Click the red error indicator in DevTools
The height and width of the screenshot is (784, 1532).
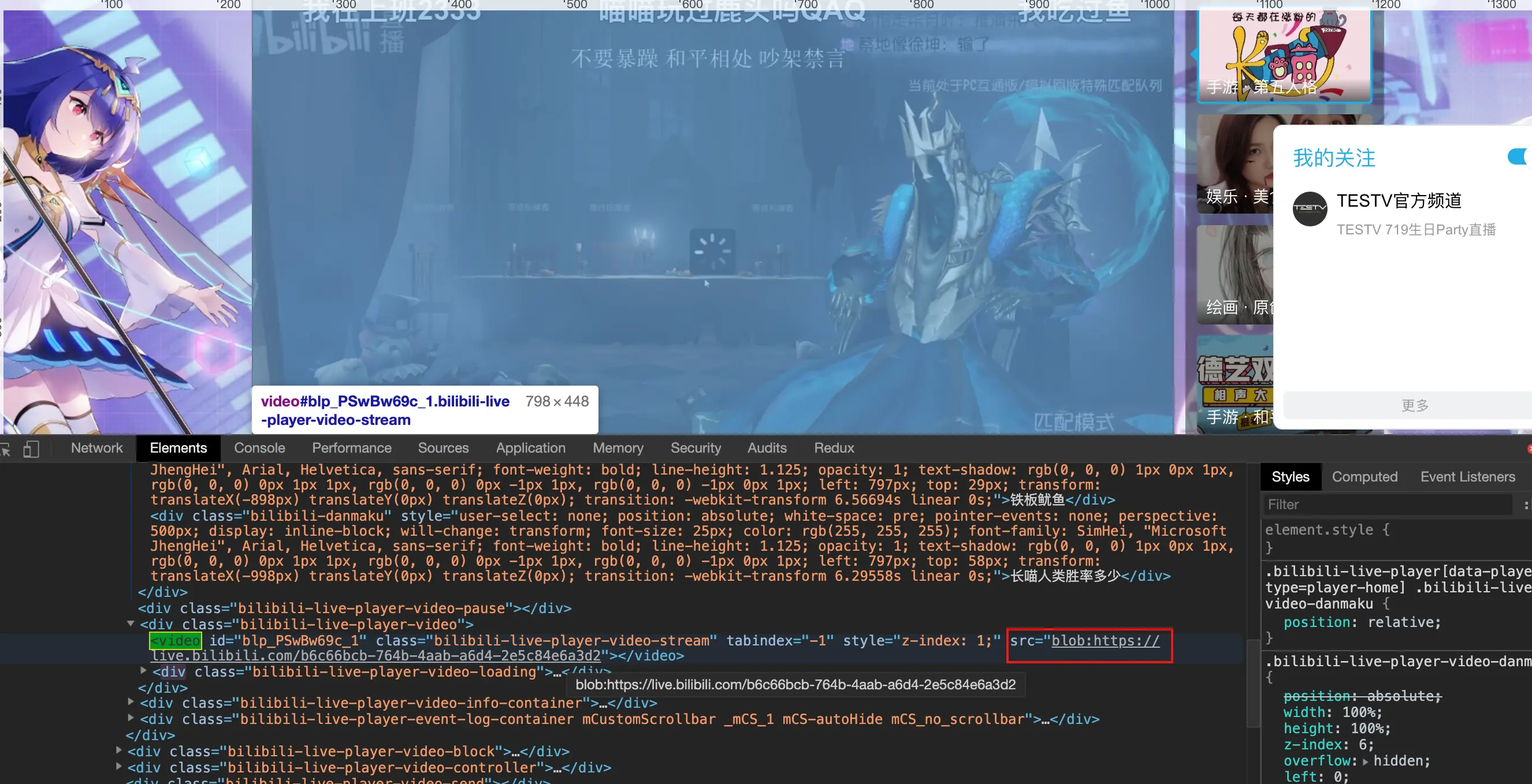[1529, 449]
